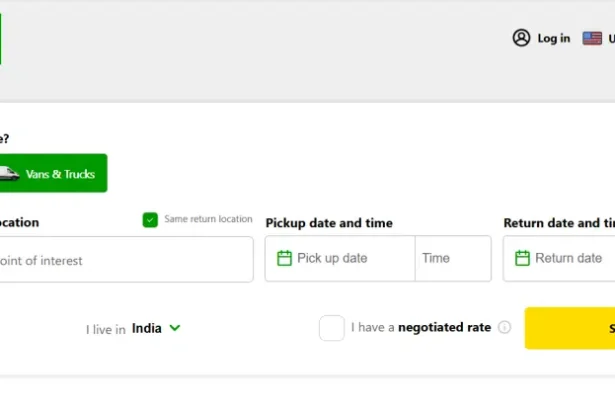Image resolution: width=615 pixels, height=410 pixels.
Task: Expand the country chevron next to India
Action: click(175, 327)
